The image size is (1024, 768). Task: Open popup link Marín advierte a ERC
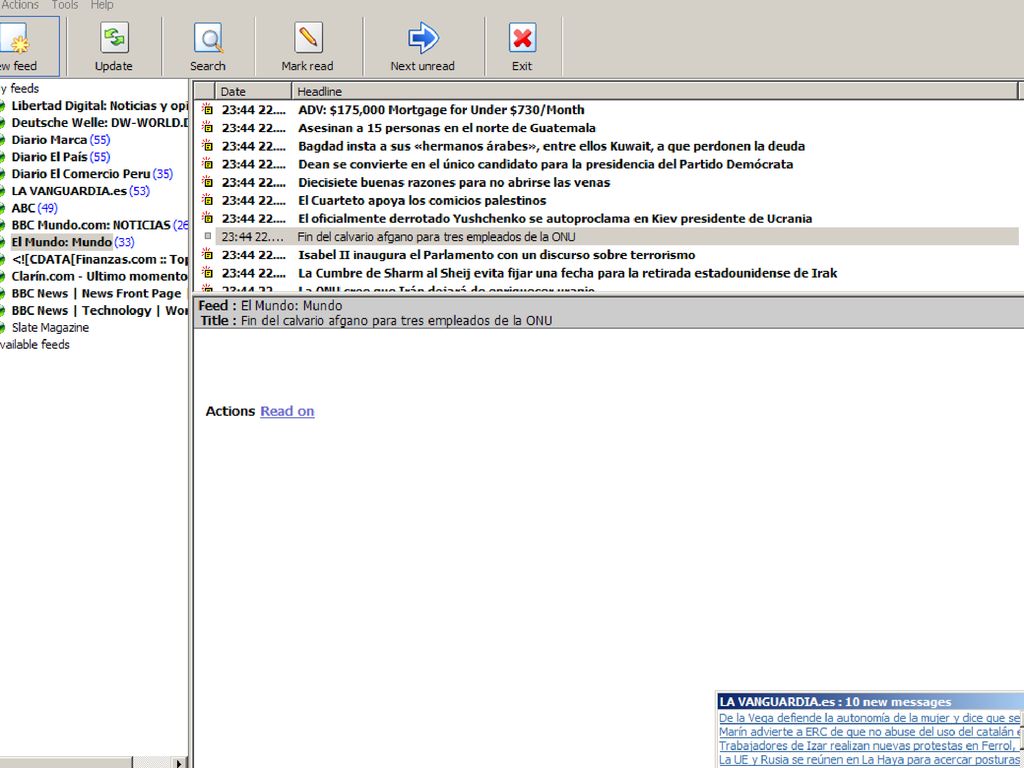coord(869,732)
